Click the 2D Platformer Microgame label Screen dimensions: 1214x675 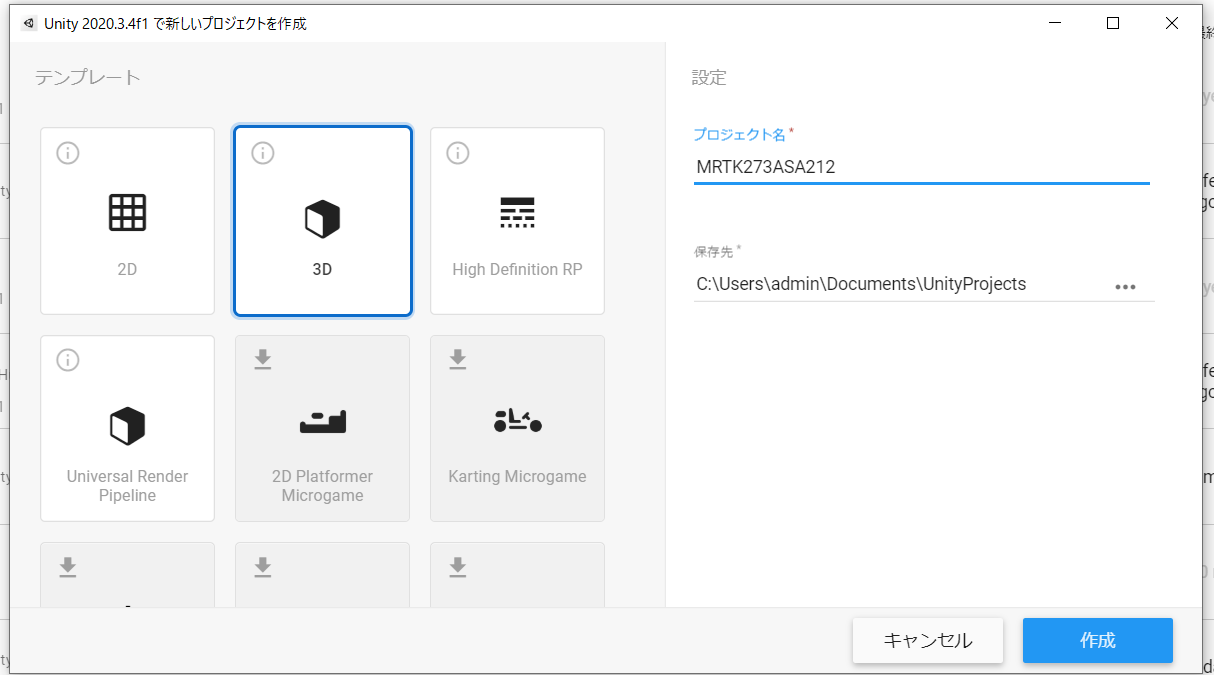pyautogui.click(x=322, y=486)
